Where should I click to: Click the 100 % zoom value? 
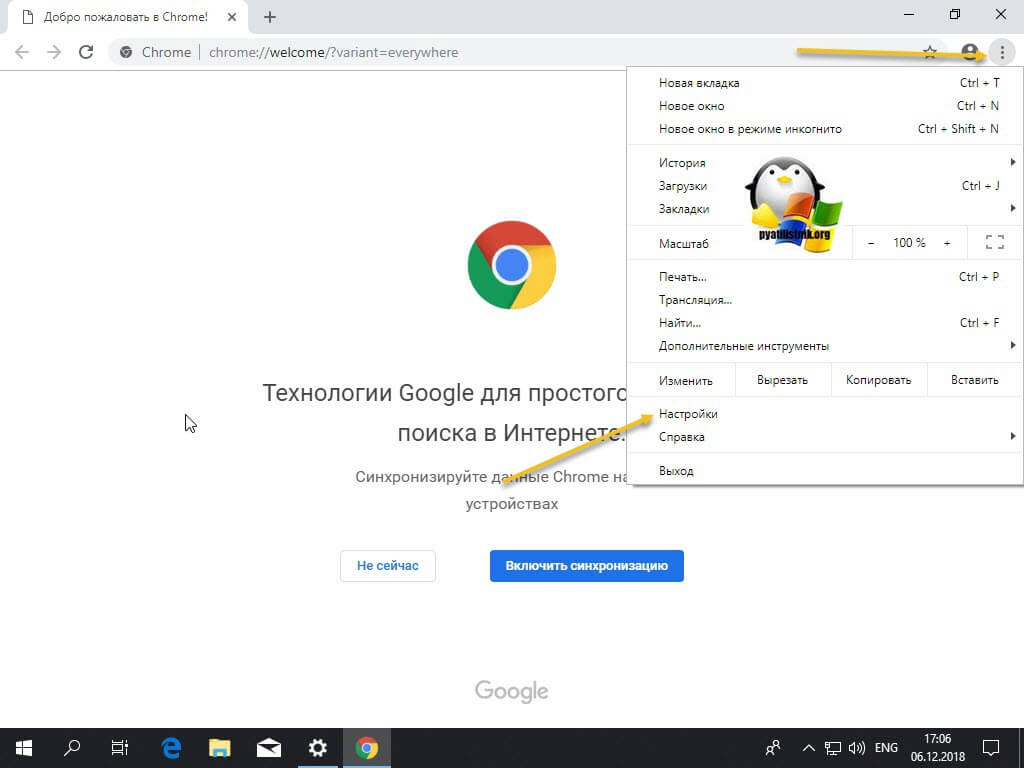[909, 243]
